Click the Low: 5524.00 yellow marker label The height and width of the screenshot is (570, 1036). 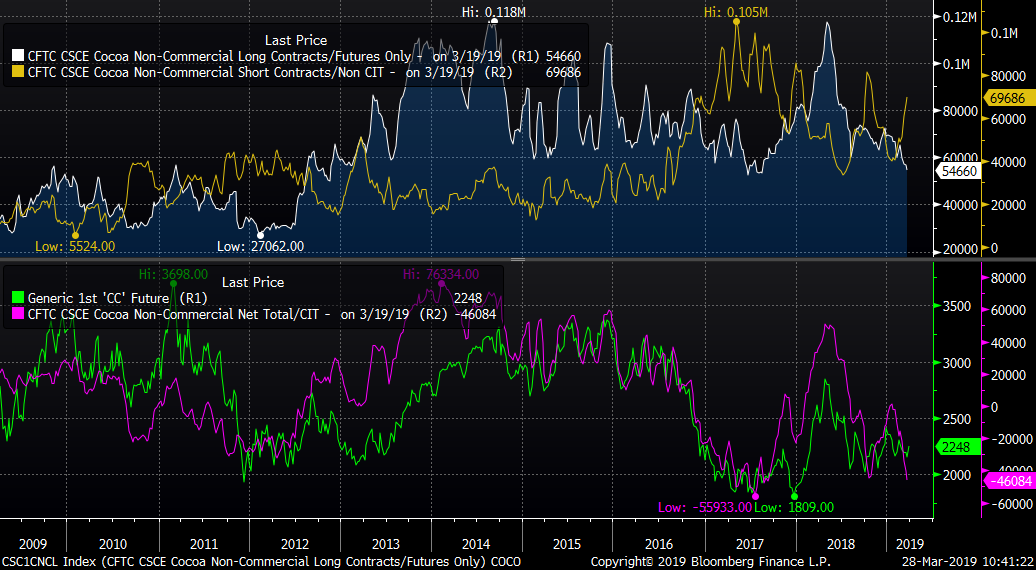coord(75,246)
